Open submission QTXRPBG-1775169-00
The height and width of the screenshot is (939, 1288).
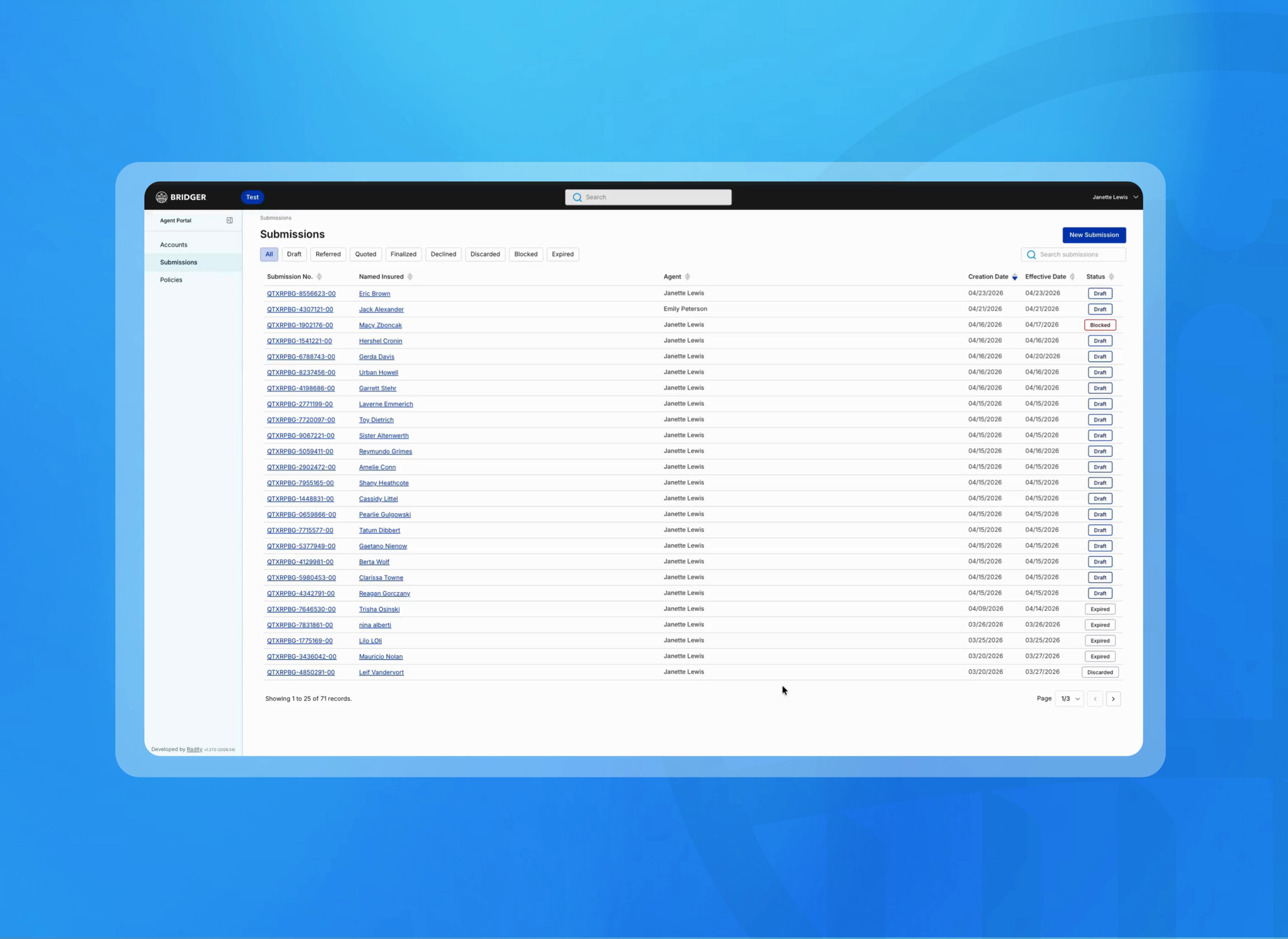pos(300,641)
